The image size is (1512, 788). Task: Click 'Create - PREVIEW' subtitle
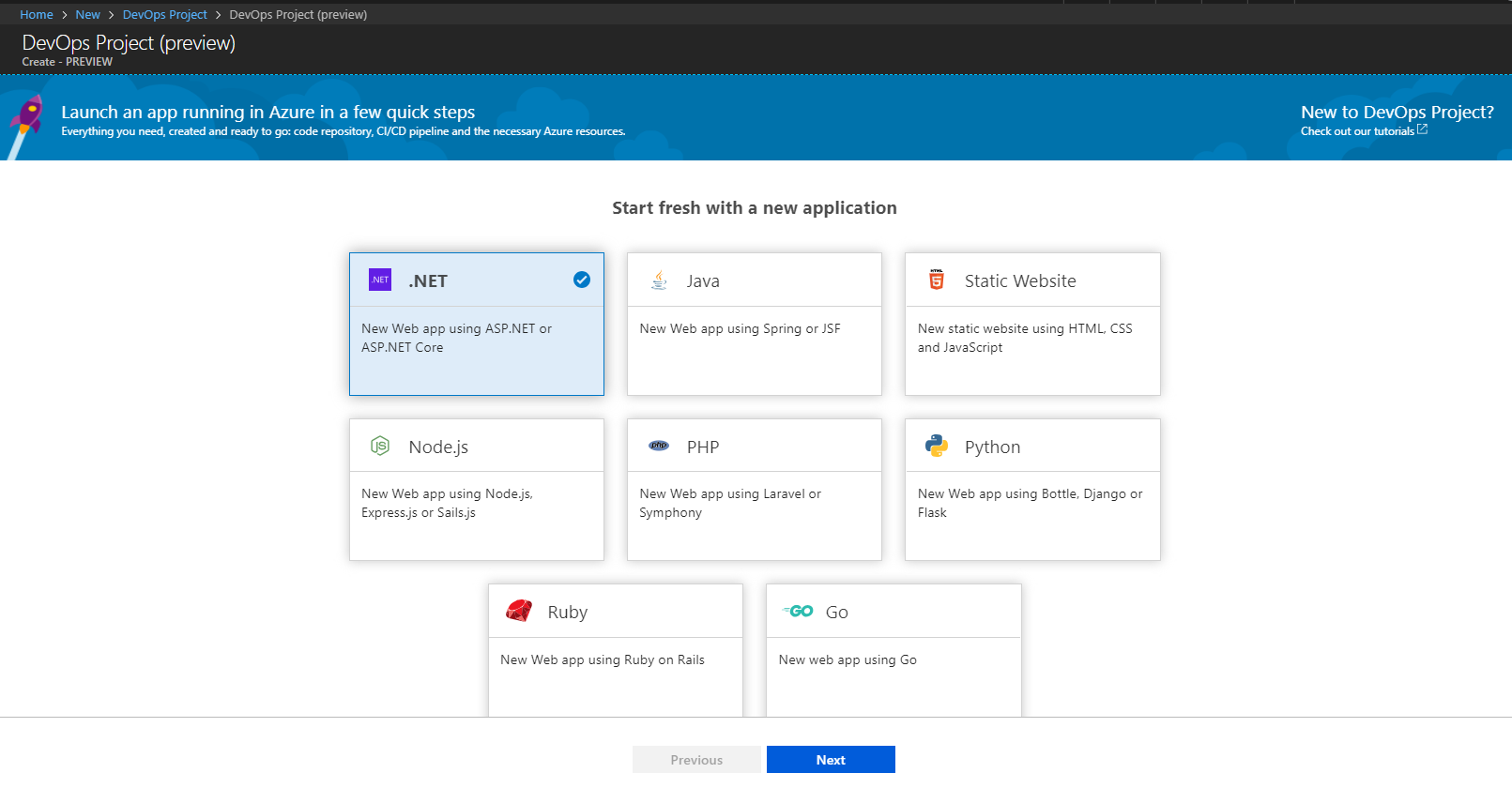click(68, 62)
